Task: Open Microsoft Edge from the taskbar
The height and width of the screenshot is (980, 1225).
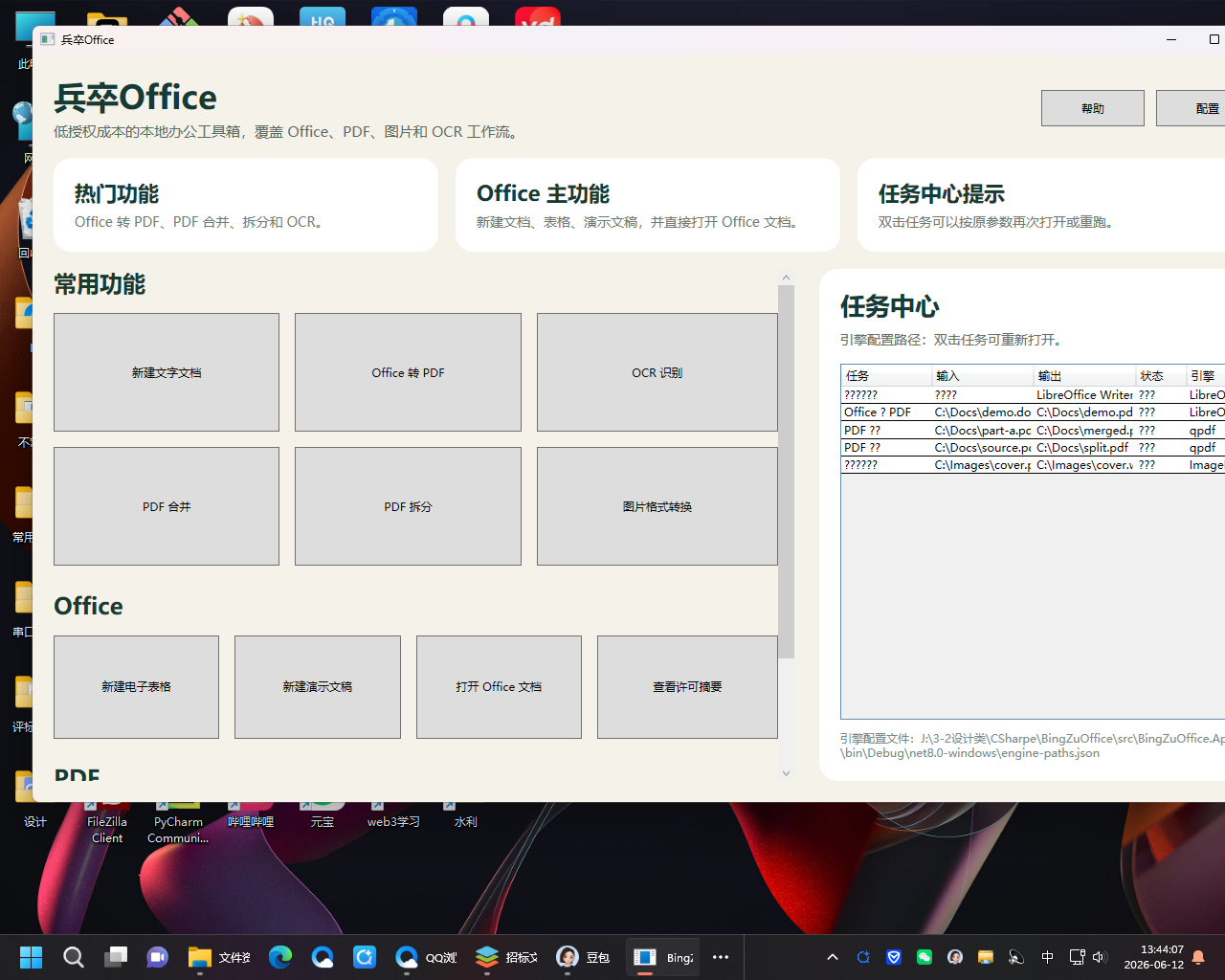Action: coord(280,957)
